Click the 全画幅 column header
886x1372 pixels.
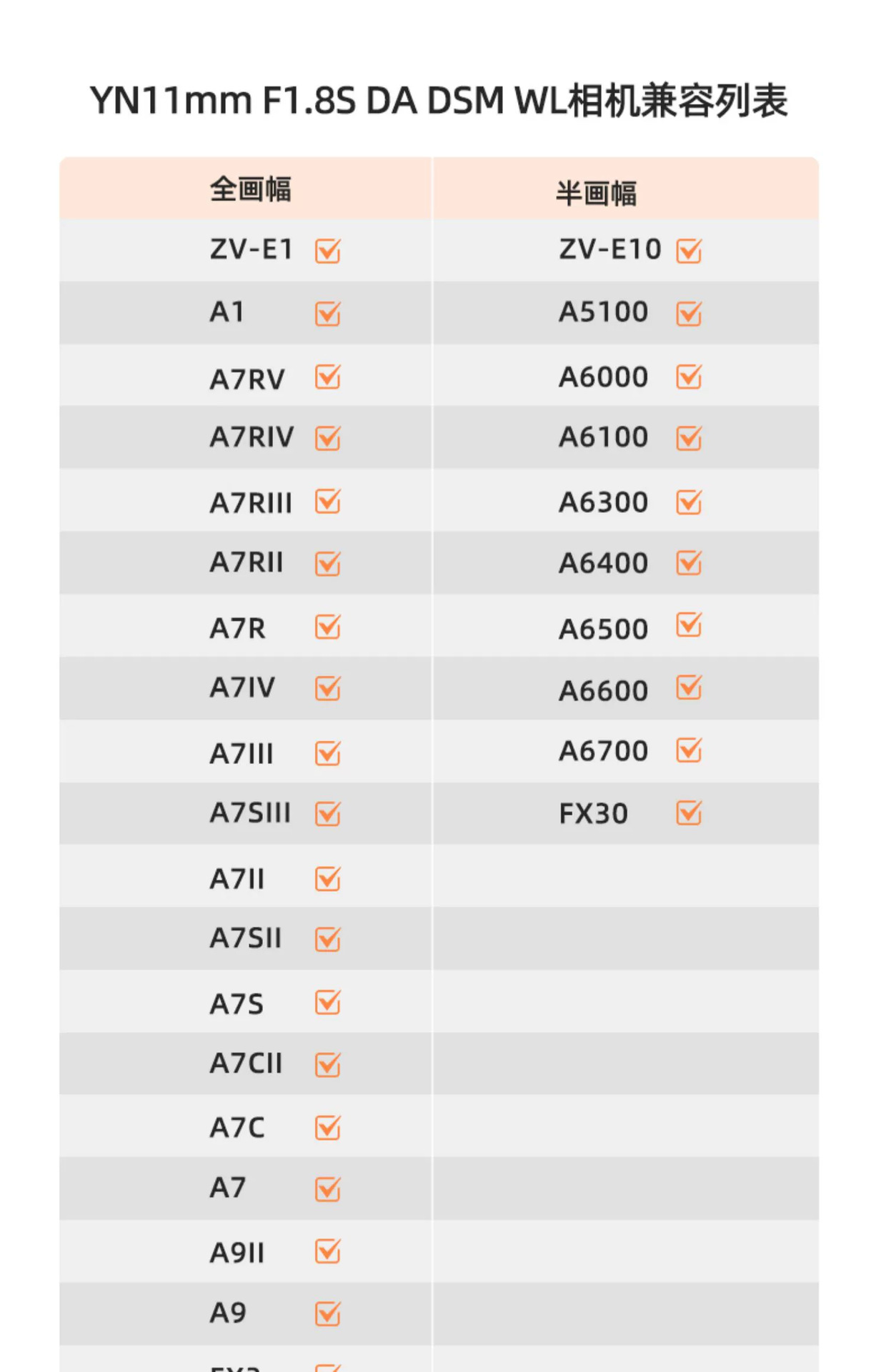[250, 190]
